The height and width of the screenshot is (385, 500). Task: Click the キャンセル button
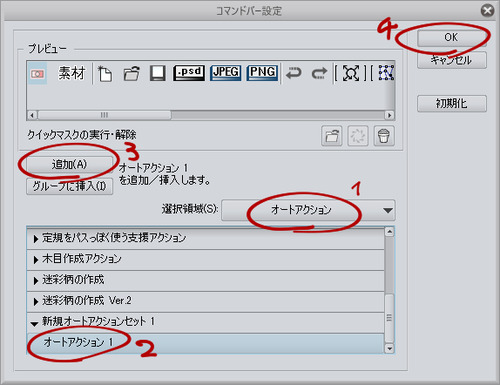(452, 60)
